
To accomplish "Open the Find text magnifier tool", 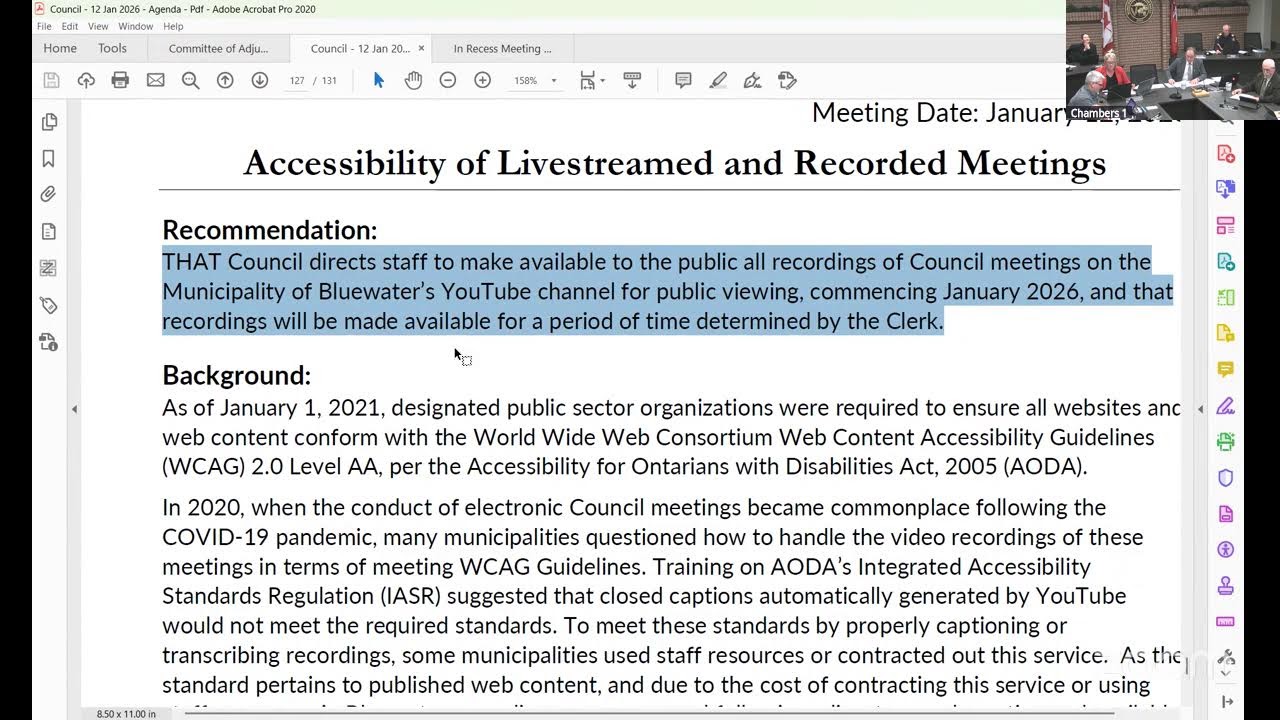I will tap(190, 80).
